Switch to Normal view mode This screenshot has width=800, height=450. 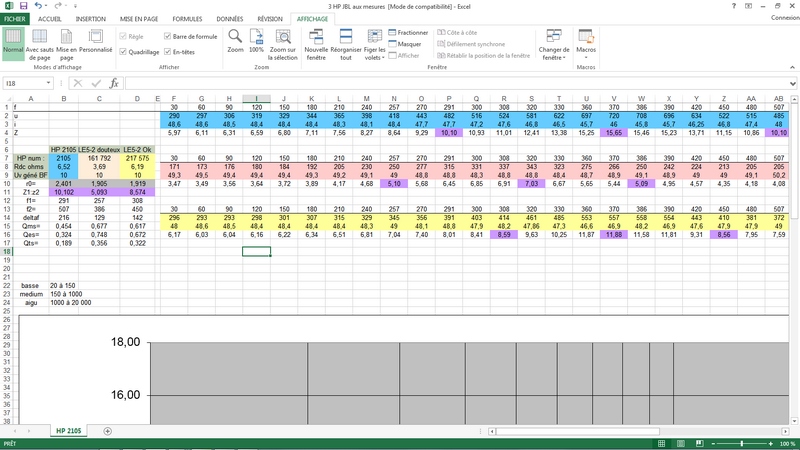[13, 44]
